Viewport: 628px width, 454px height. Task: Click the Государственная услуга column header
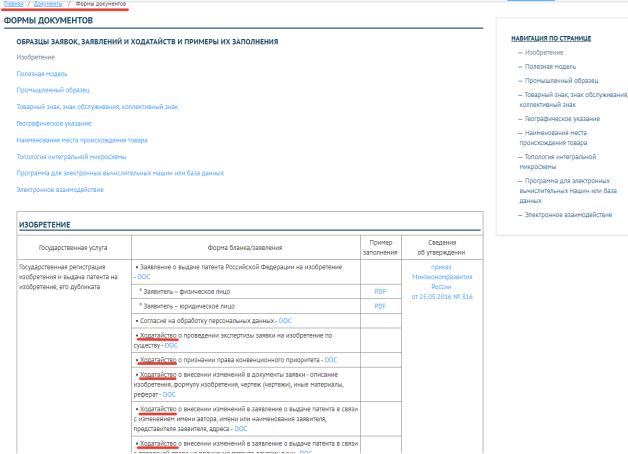point(73,247)
